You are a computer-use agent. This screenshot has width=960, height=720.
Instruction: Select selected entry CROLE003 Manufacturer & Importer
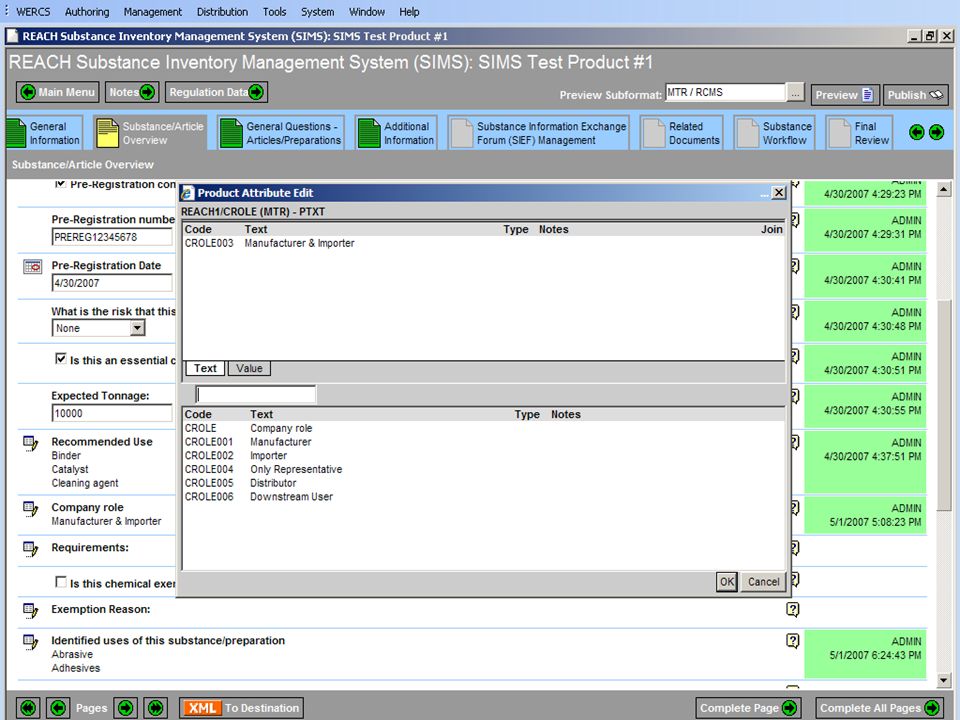pyautogui.click(x=484, y=243)
